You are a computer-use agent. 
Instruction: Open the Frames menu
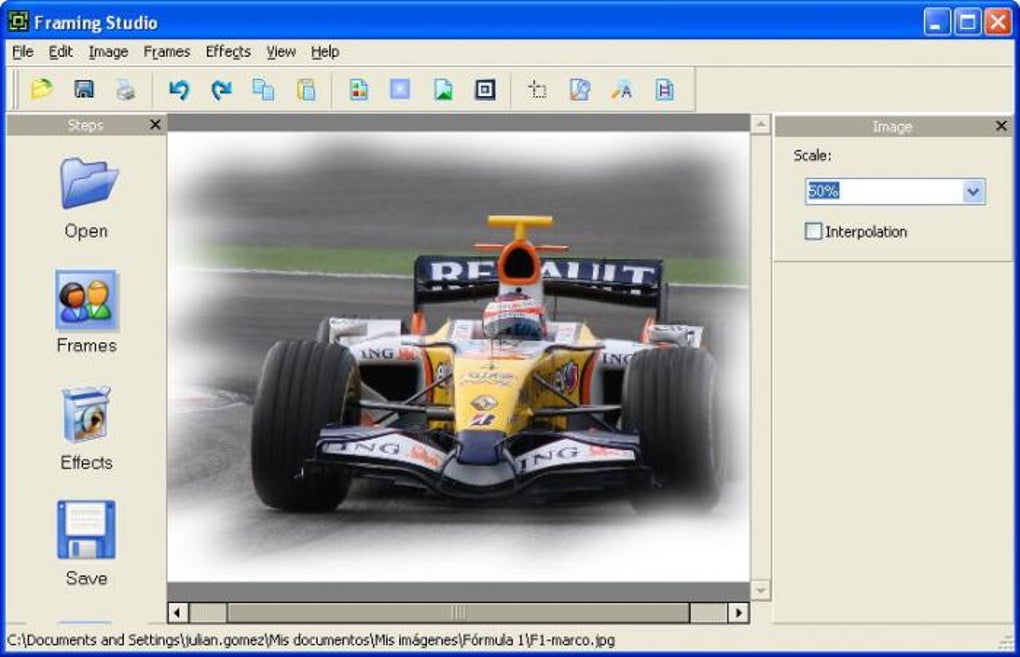point(167,51)
